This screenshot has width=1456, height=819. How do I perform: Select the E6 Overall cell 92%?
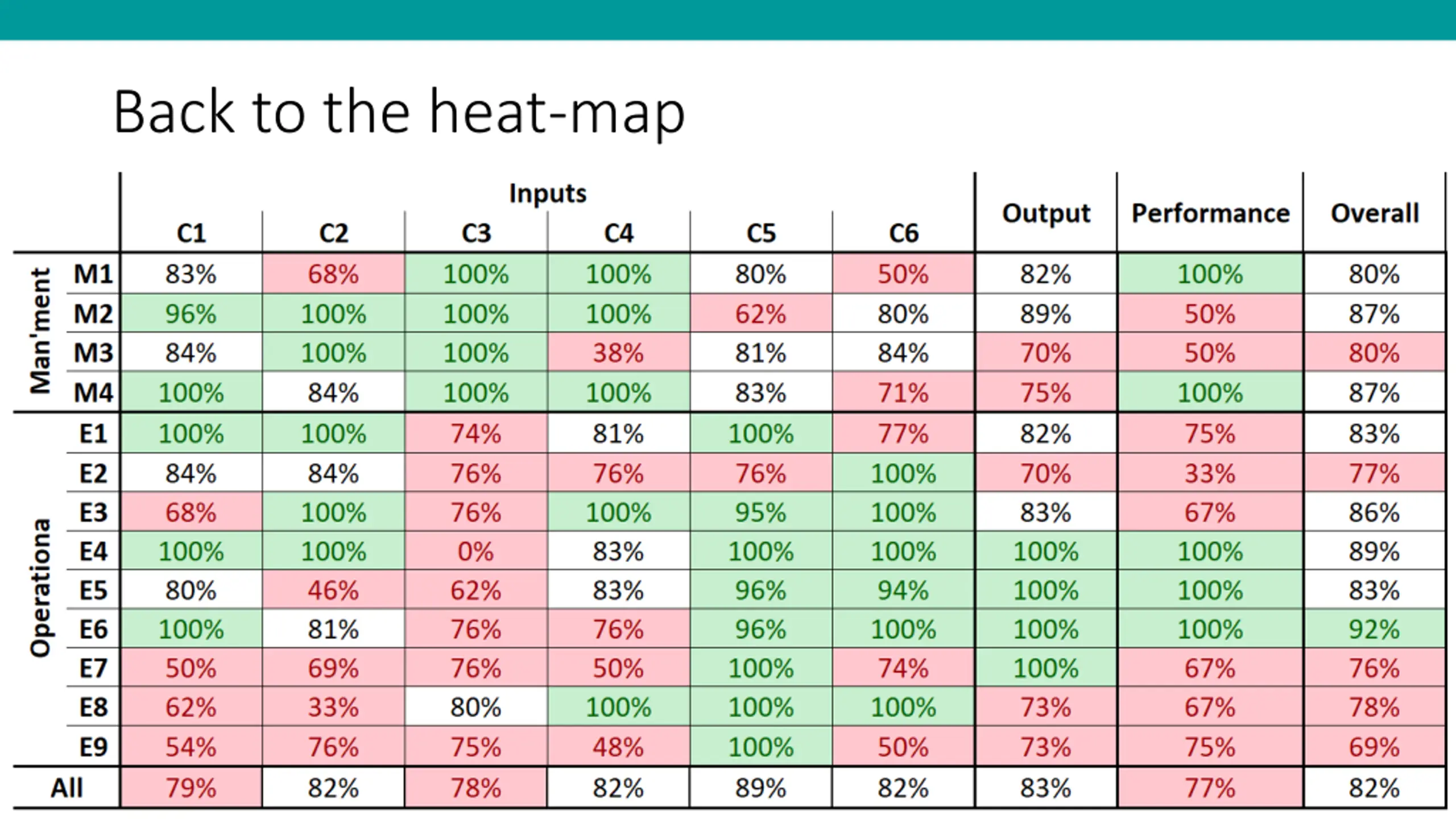pos(1375,630)
